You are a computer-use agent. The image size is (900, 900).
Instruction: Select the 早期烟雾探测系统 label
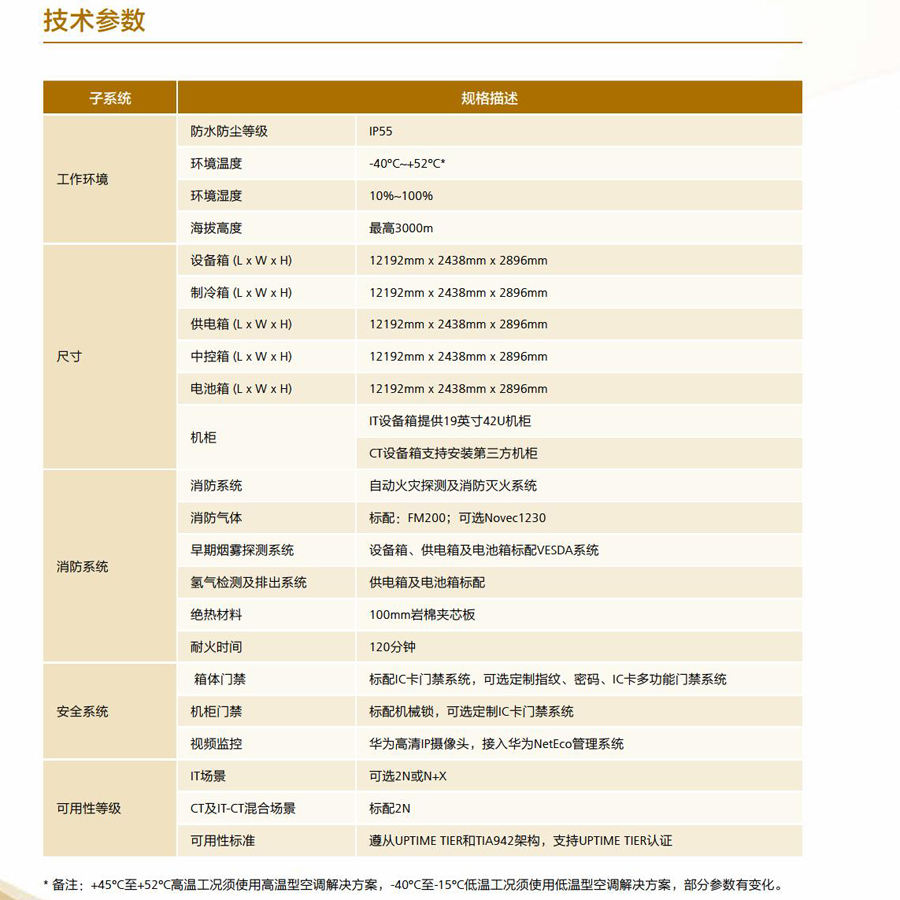[242, 550]
